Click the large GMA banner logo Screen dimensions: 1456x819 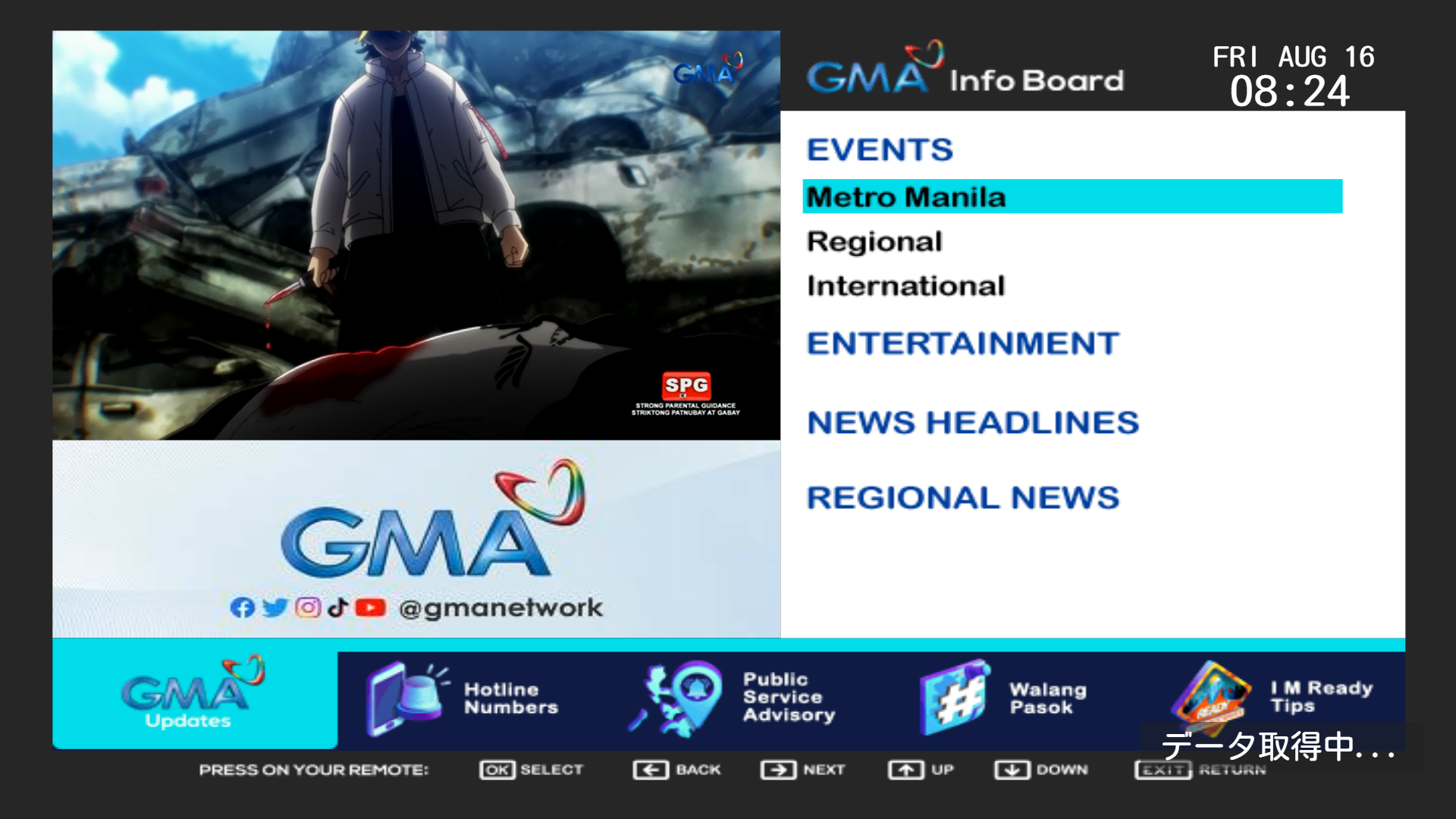[433, 519]
